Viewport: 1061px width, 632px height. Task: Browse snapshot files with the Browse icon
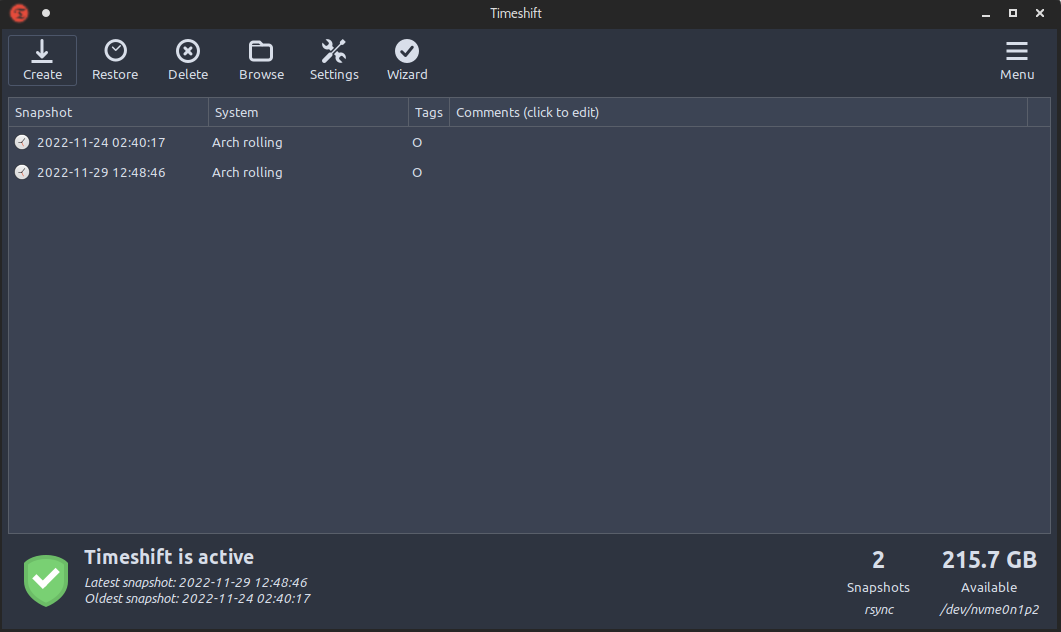point(261,60)
